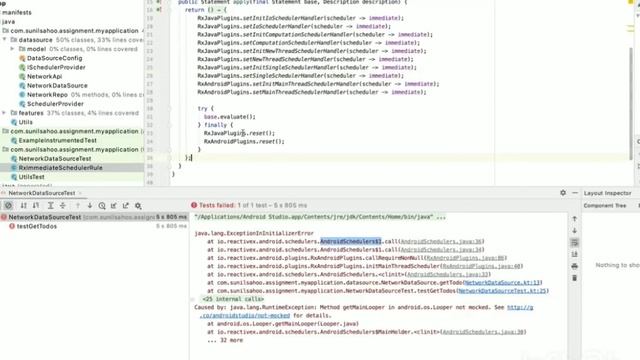This screenshot has height=360, width=640.
Task: Select testGetTodos failed test
Action: tap(36, 226)
